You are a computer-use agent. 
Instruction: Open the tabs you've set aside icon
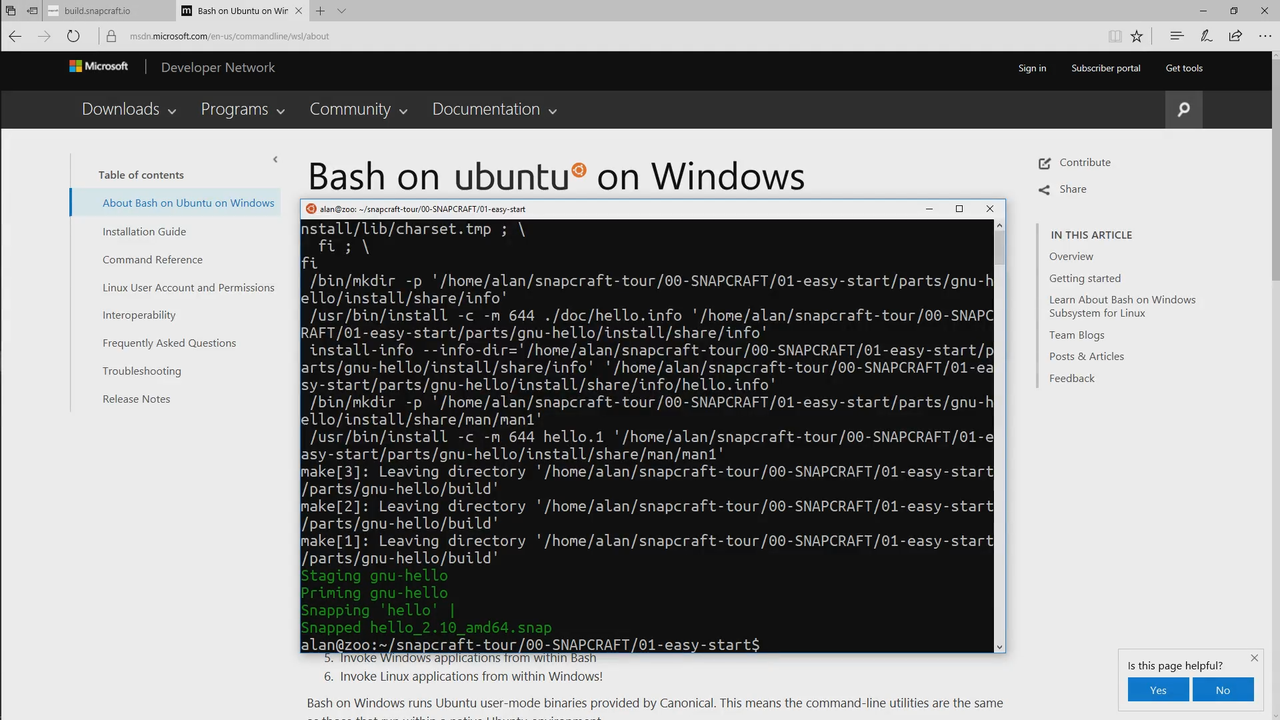pyautogui.click(x=11, y=11)
